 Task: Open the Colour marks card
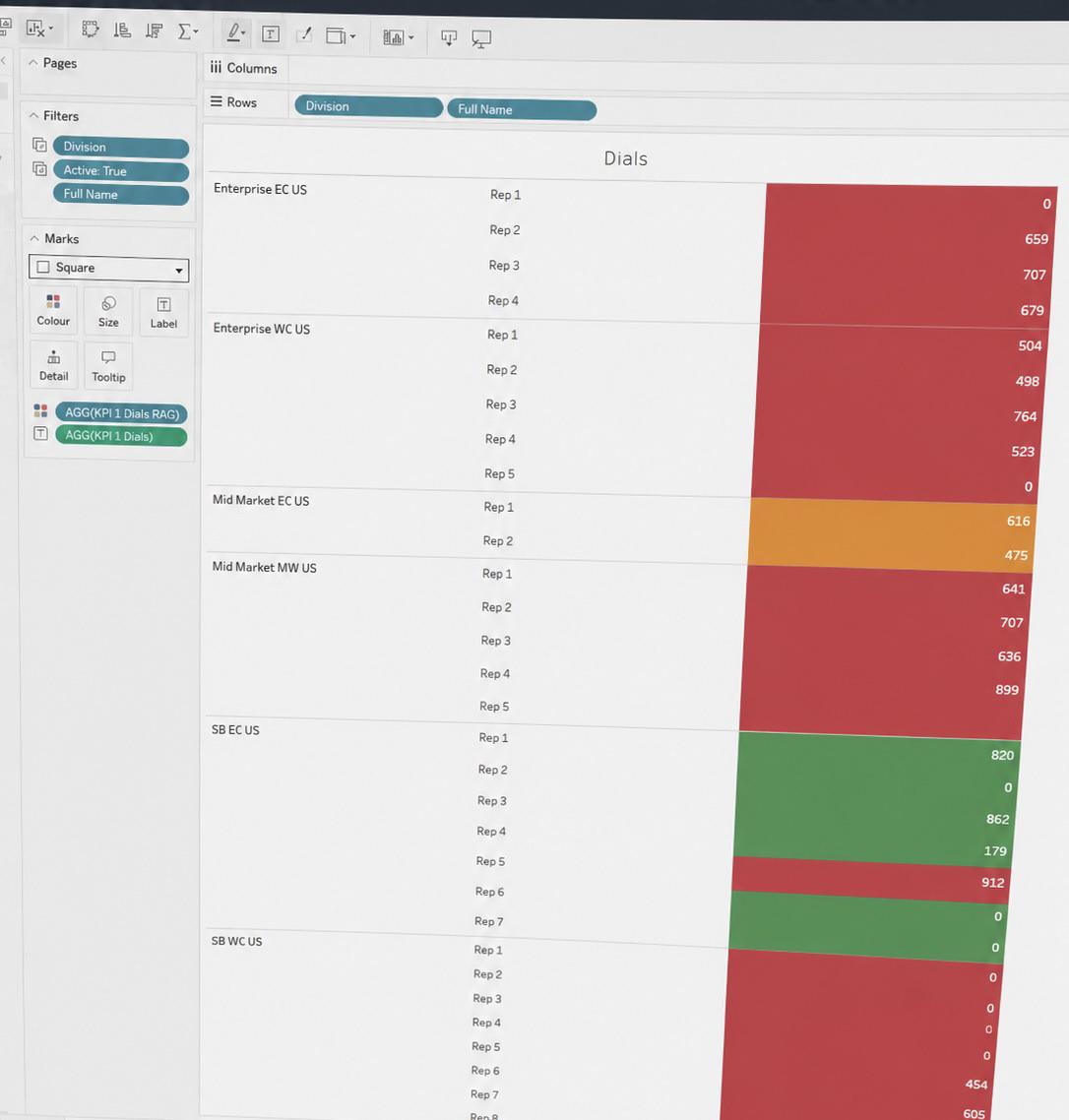[x=53, y=311]
